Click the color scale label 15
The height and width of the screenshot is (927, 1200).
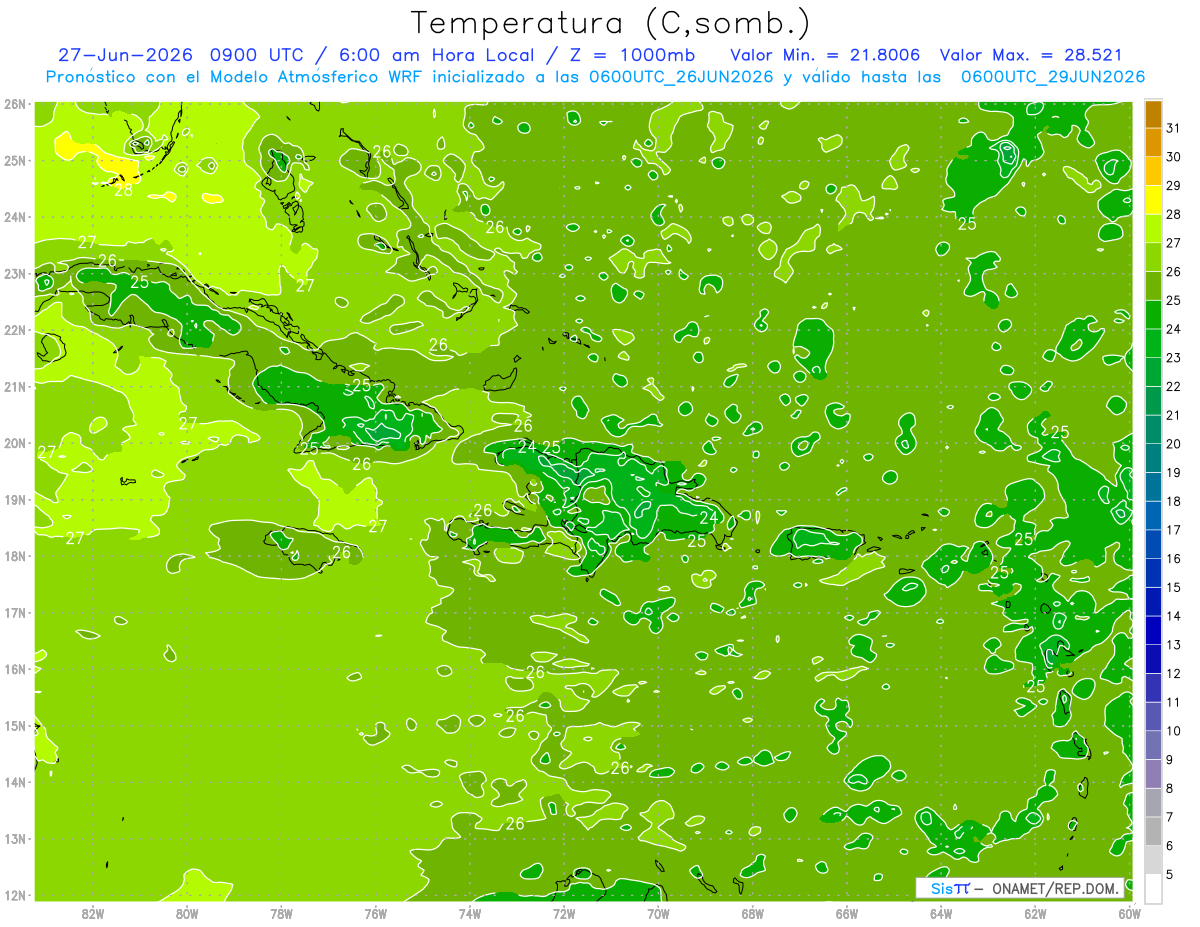point(1174,587)
